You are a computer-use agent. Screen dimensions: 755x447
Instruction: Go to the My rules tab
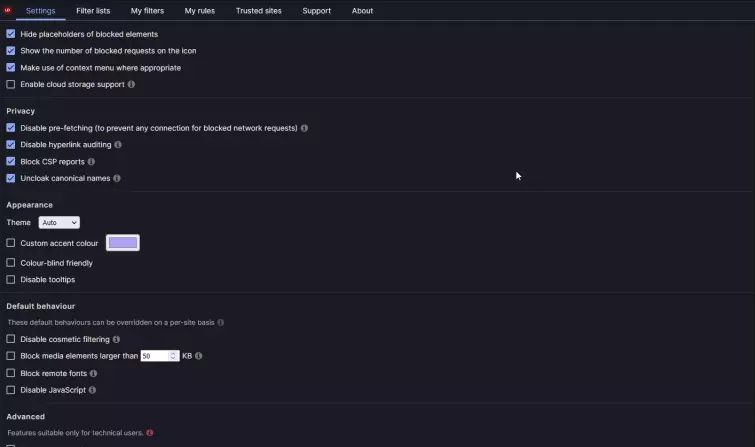pos(202,11)
